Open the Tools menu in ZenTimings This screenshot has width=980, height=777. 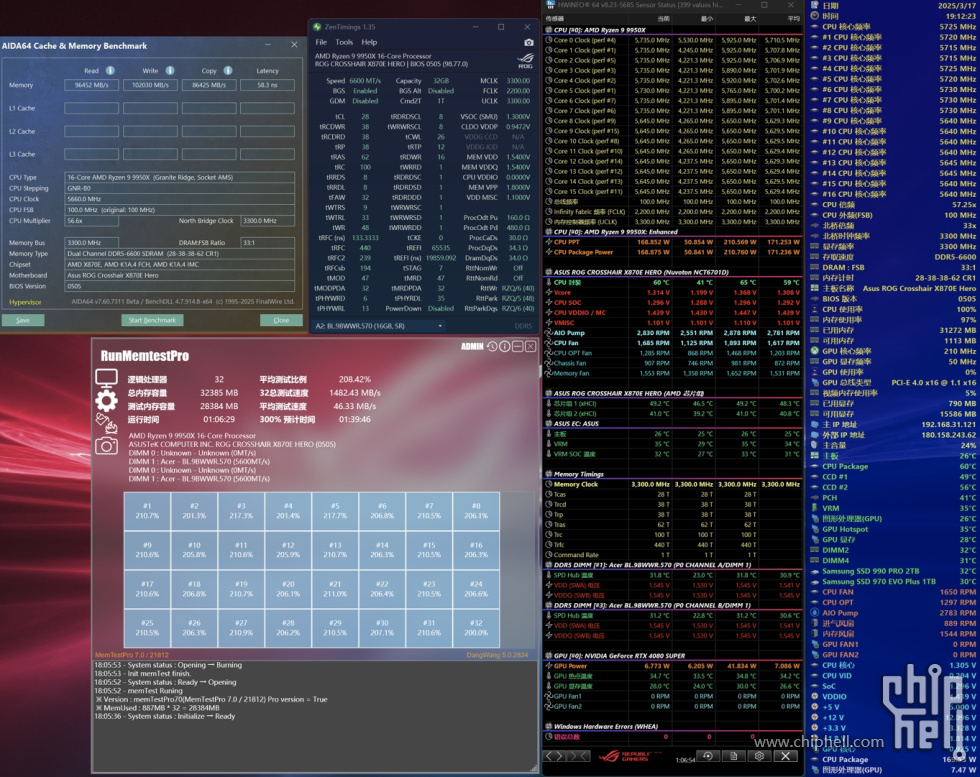point(344,43)
